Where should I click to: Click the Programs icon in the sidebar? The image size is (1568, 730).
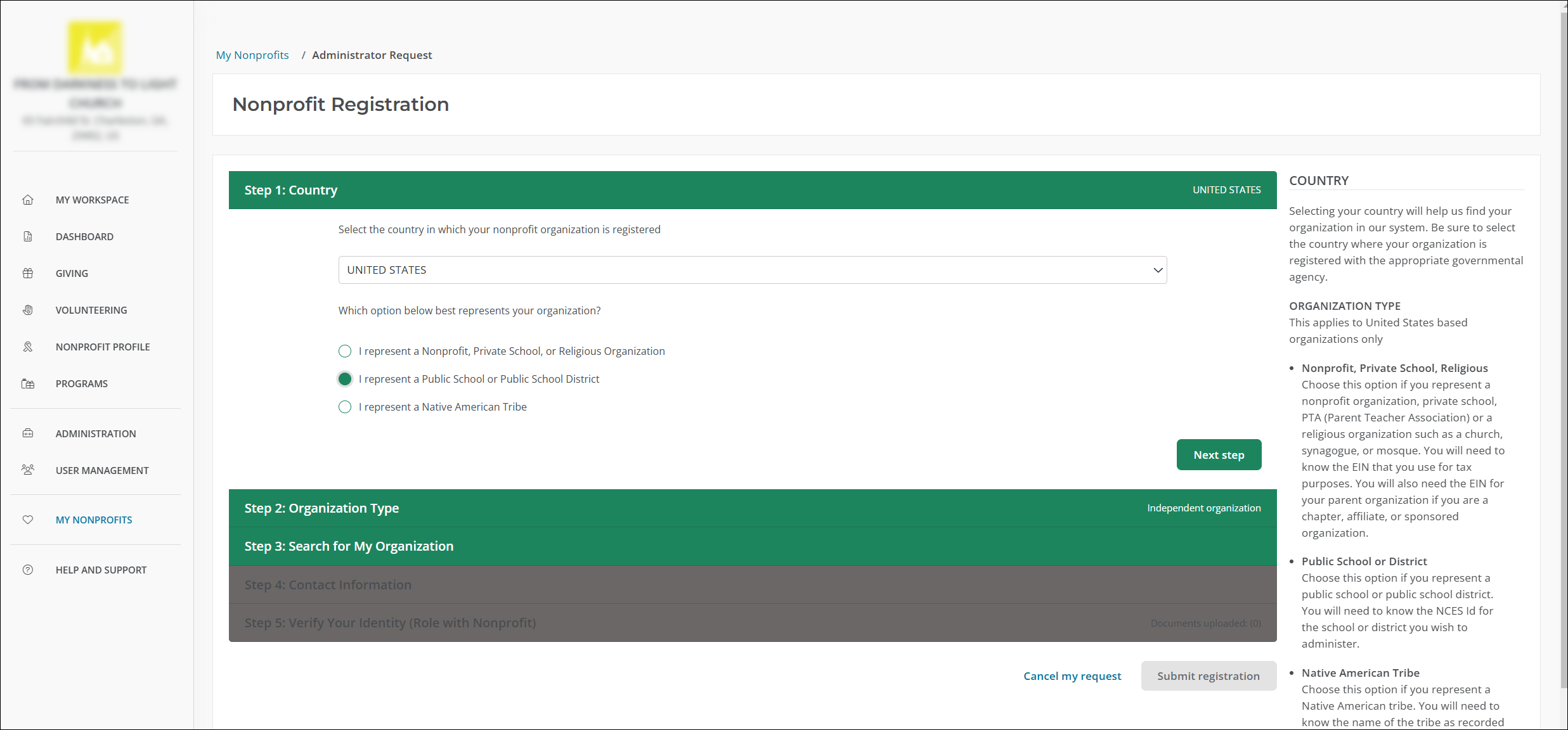coord(28,383)
